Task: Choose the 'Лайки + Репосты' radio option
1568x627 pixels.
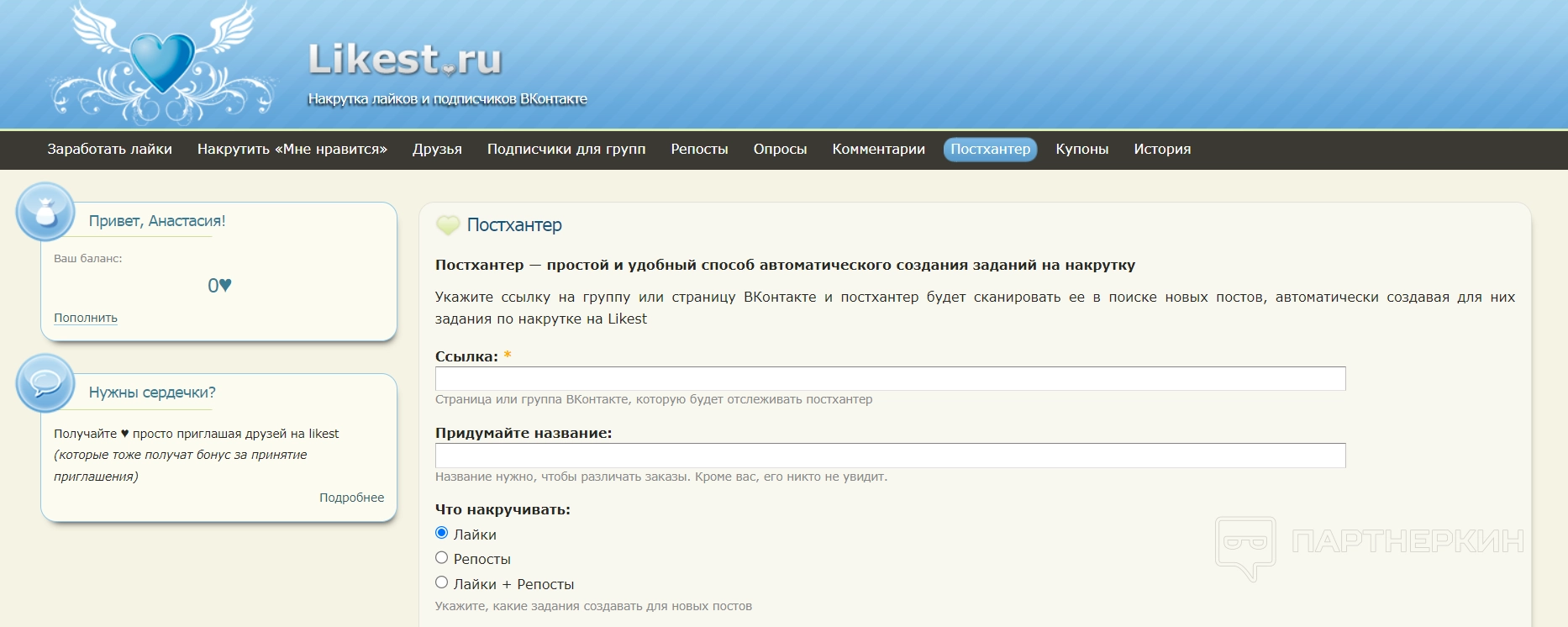Action: (442, 582)
